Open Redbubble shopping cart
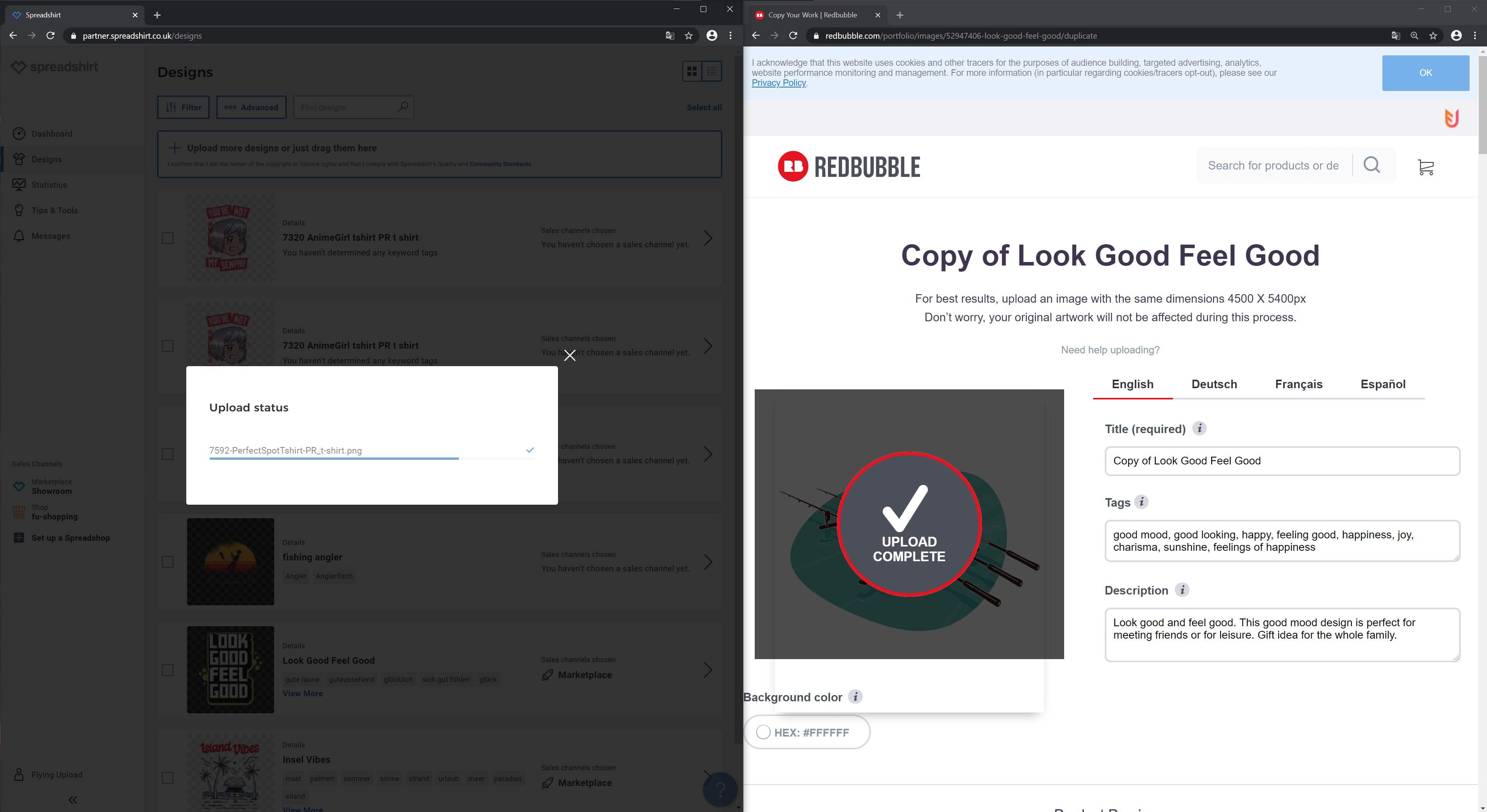1487x812 pixels. [1425, 167]
